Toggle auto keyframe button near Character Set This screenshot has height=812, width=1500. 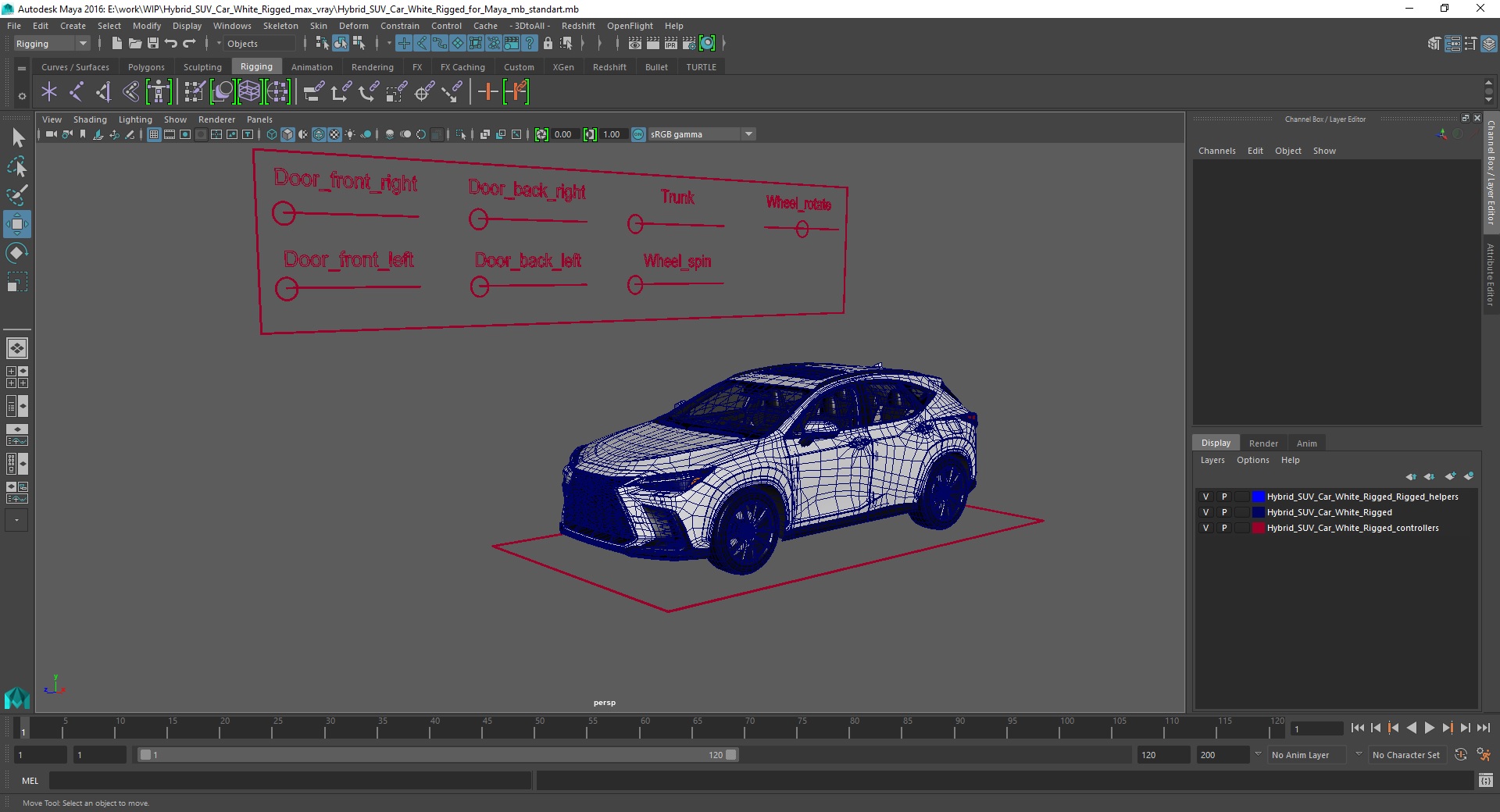point(1460,755)
